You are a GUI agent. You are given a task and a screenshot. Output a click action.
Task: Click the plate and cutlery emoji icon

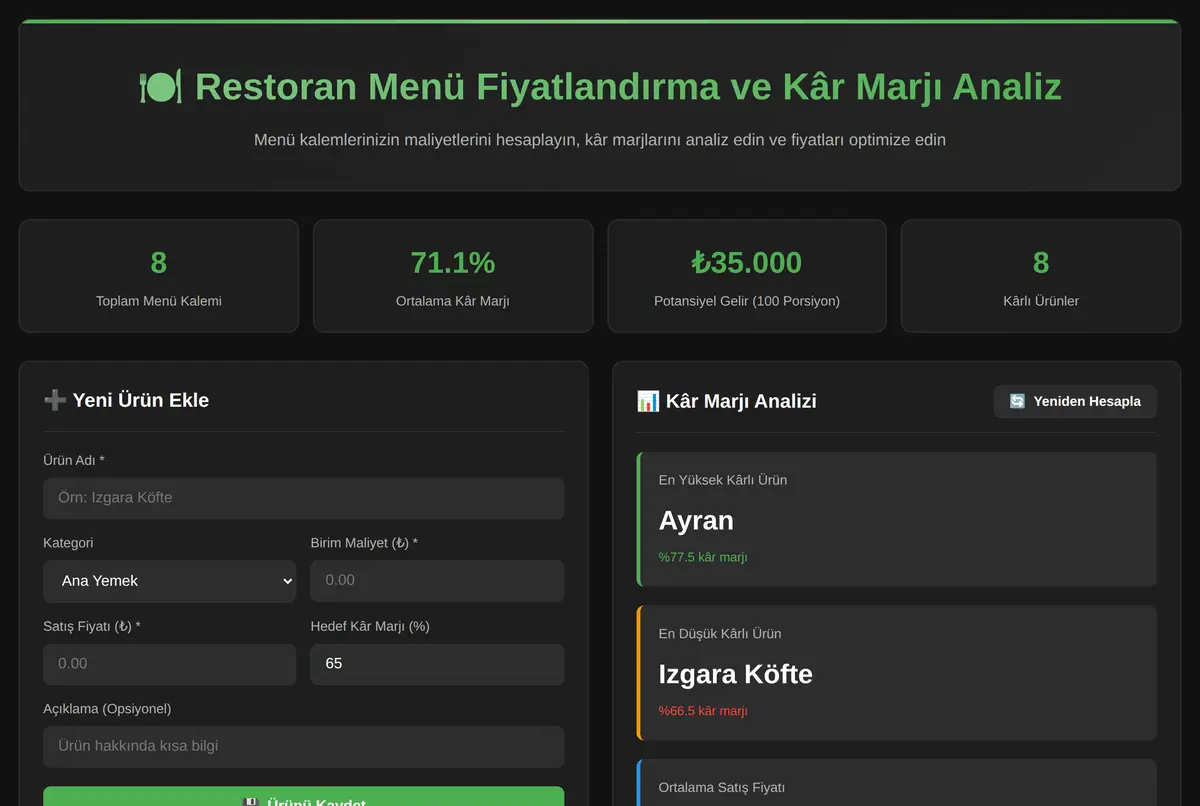160,87
